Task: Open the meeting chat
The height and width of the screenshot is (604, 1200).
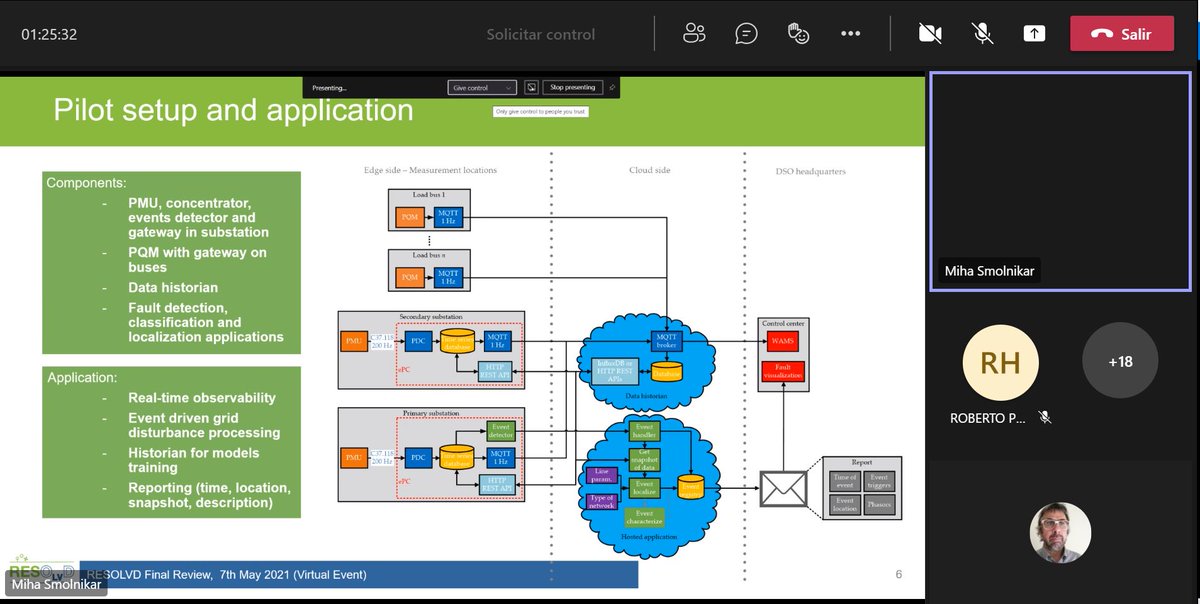Action: (x=746, y=33)
